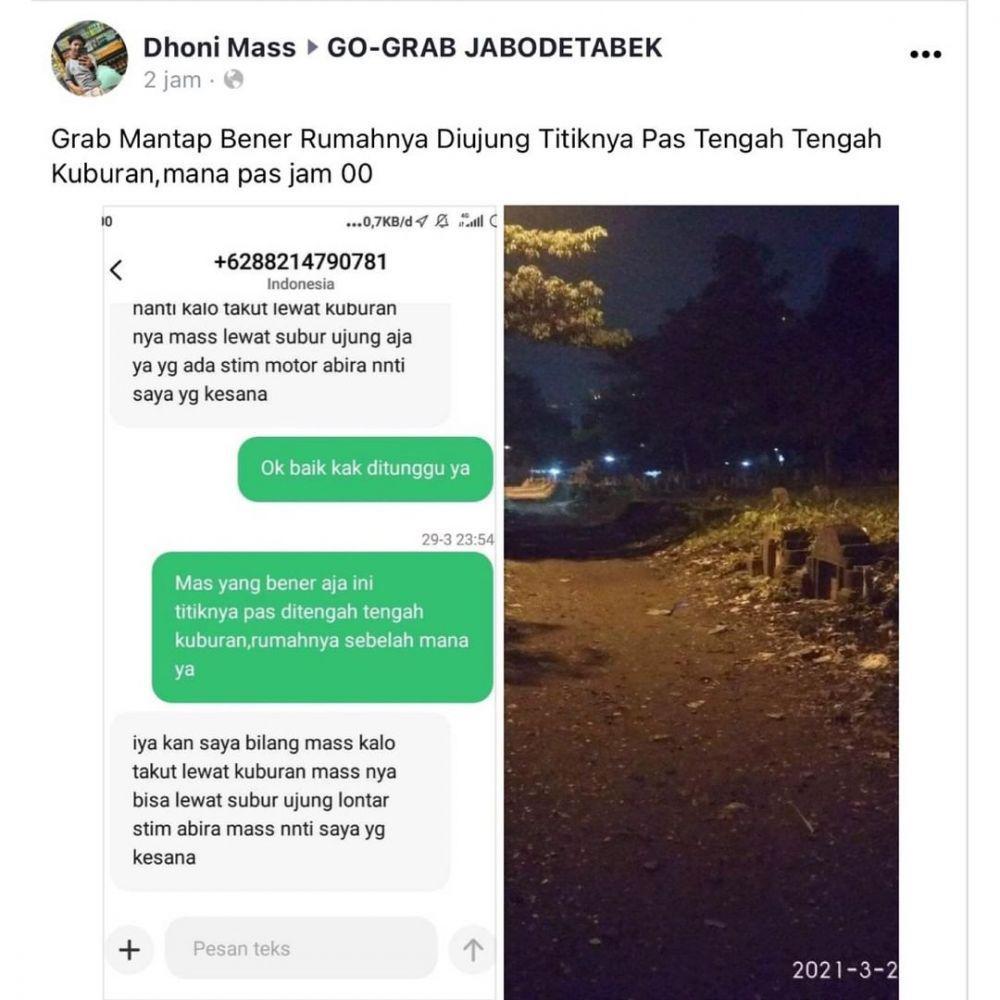Tap the location arrow status icon
The image size is (1000, 1000).
pyautogui.click(x=422, y=221)
